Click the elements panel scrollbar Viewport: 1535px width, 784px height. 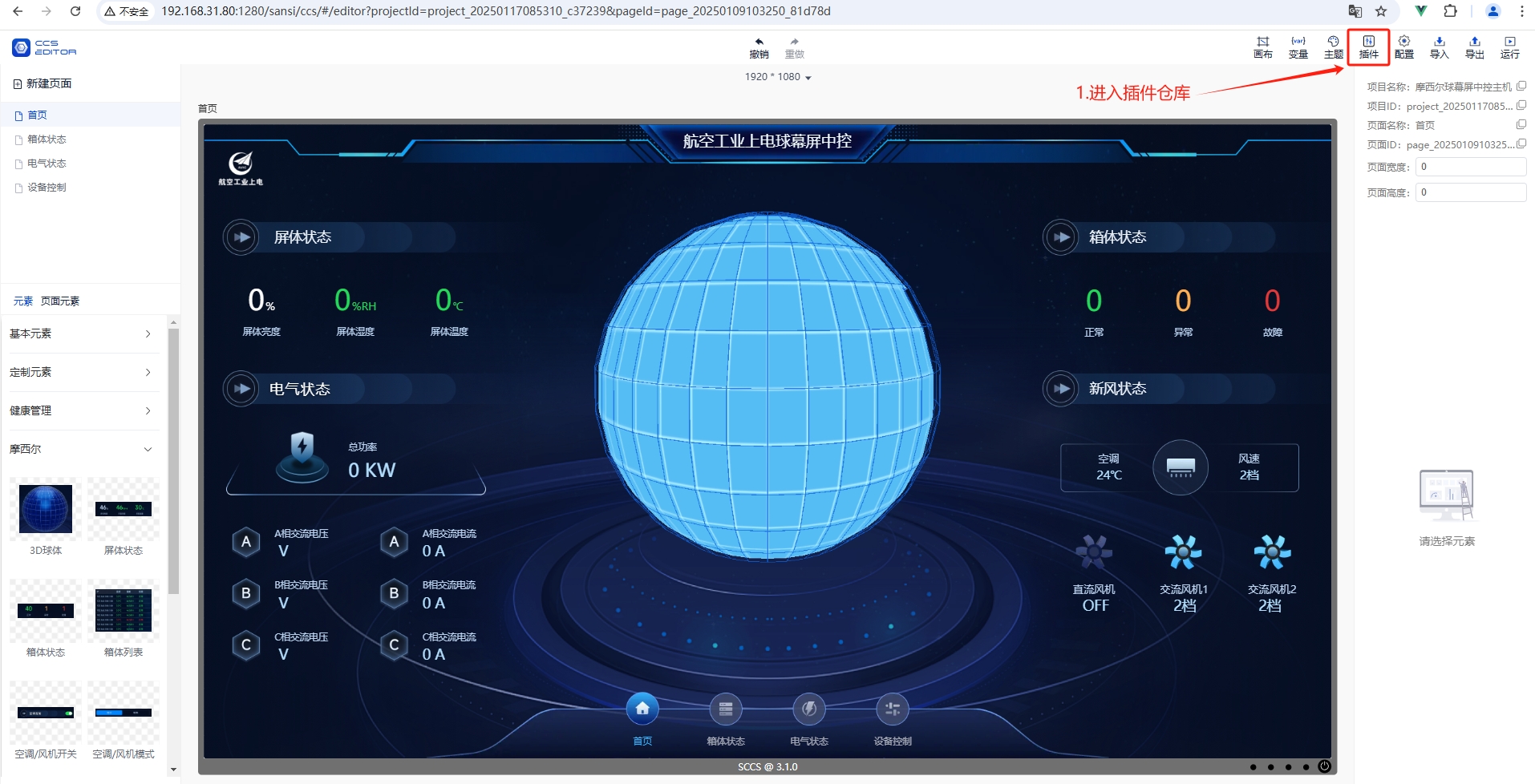pos(173,461)
